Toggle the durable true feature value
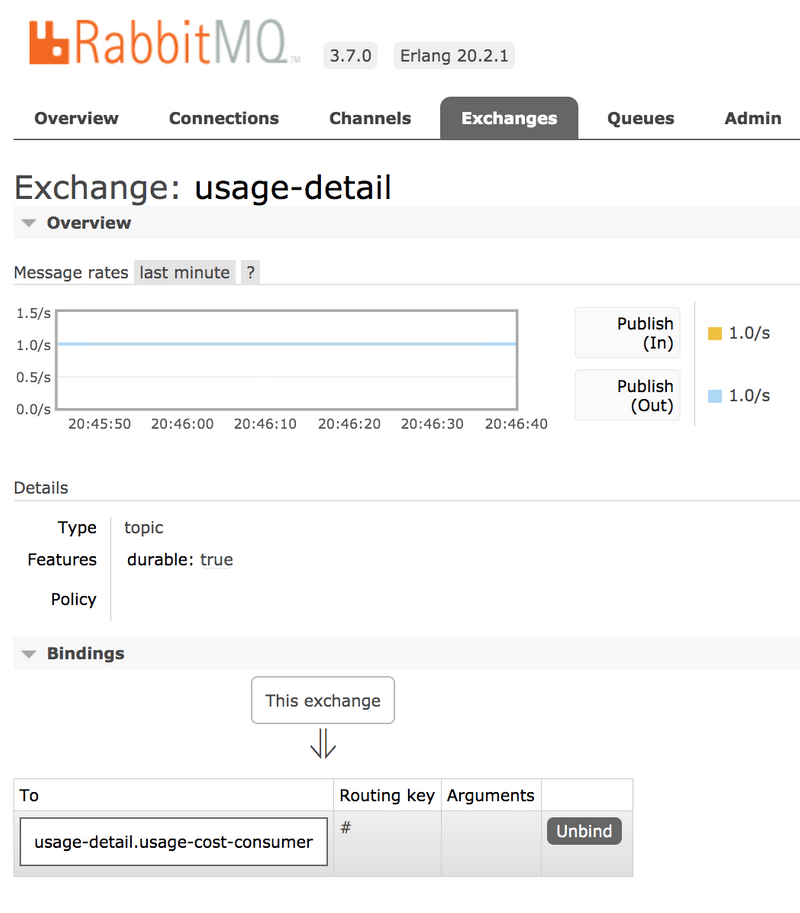The height and width of the screenshot is (913, 800). click(216, 559)
